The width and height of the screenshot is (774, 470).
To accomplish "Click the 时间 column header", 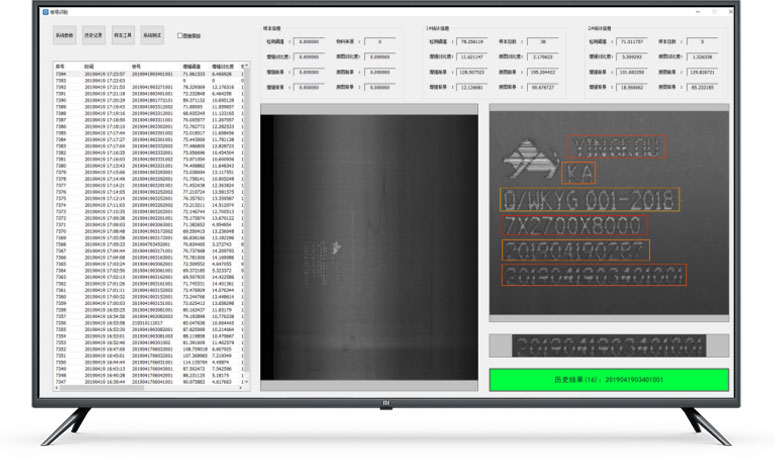I will point(90,67).
